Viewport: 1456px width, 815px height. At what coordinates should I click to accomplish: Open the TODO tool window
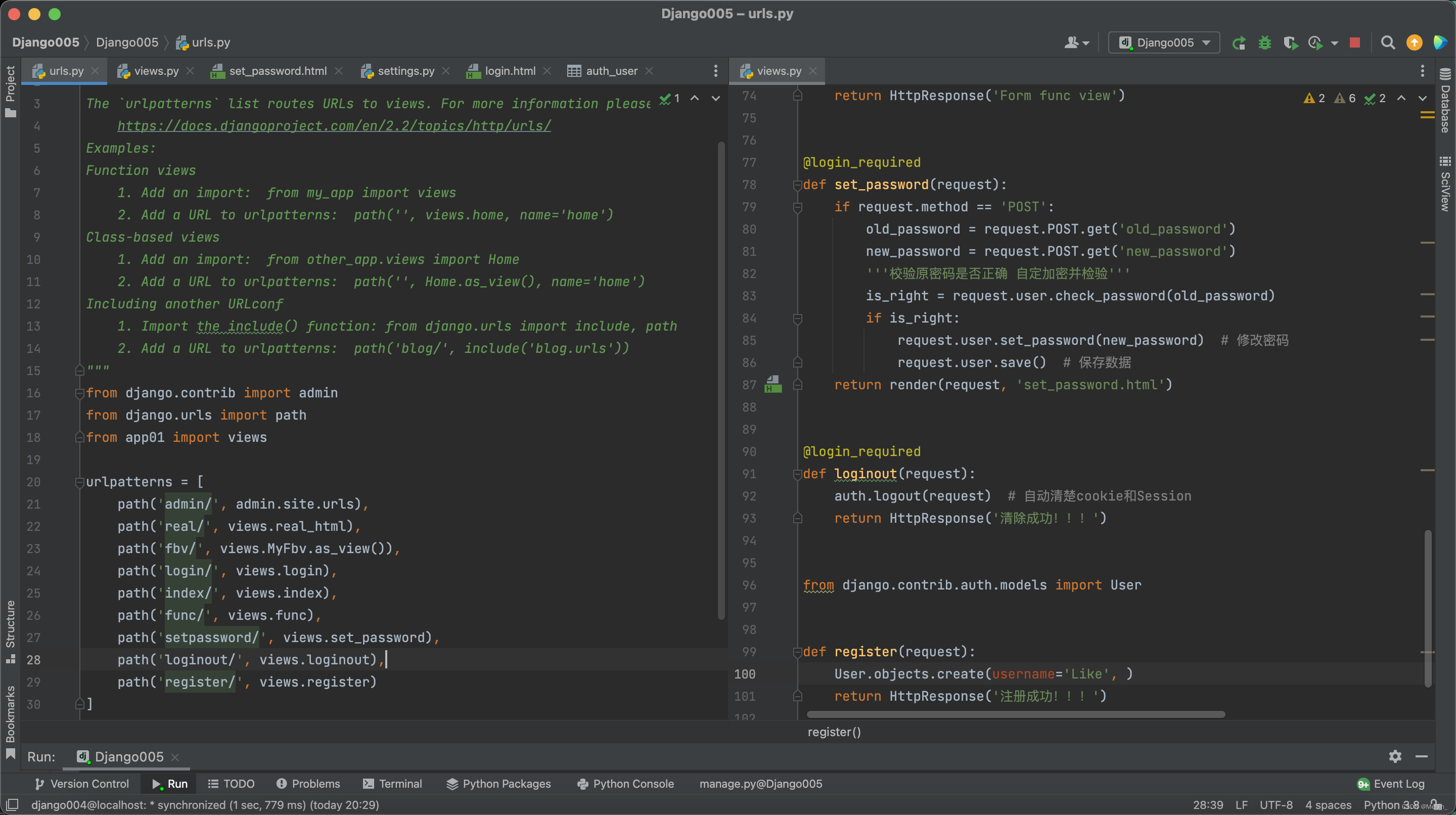[231, 783]
